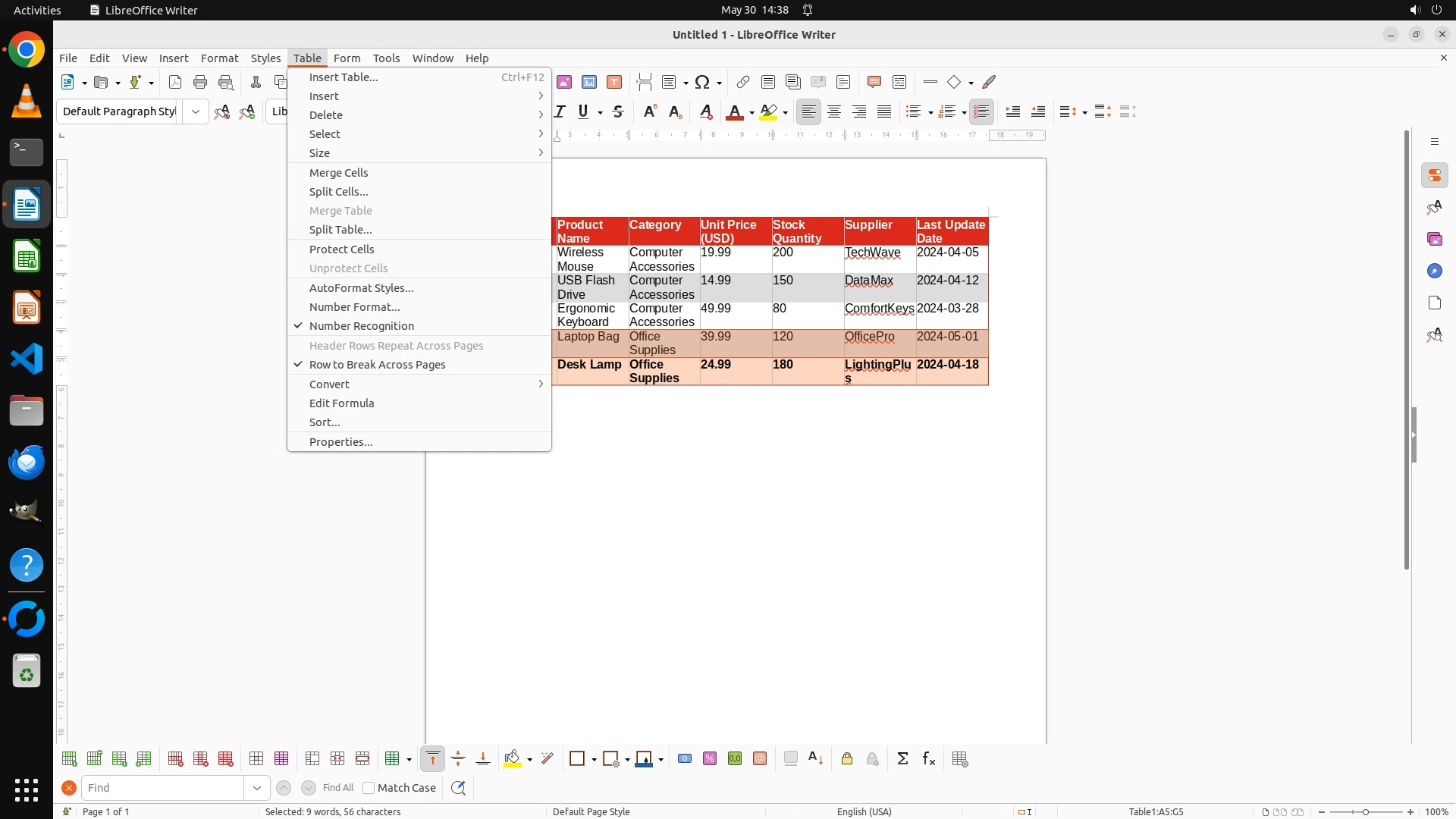
Task: Click the Find All button
Action: click(x=337, y=788)
